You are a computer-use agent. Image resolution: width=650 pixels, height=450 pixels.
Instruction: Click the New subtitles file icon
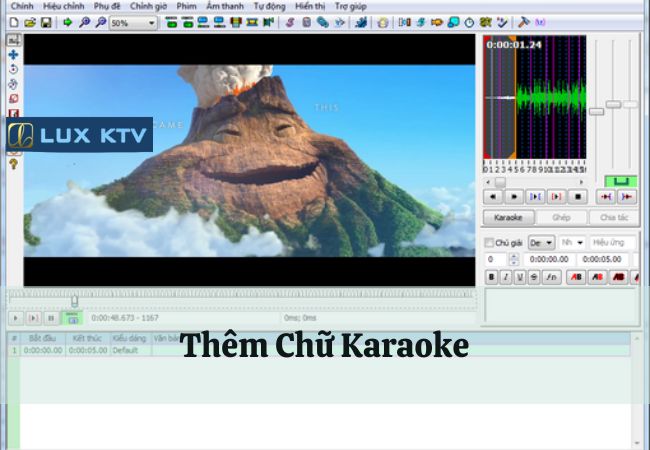click(14, 22)
